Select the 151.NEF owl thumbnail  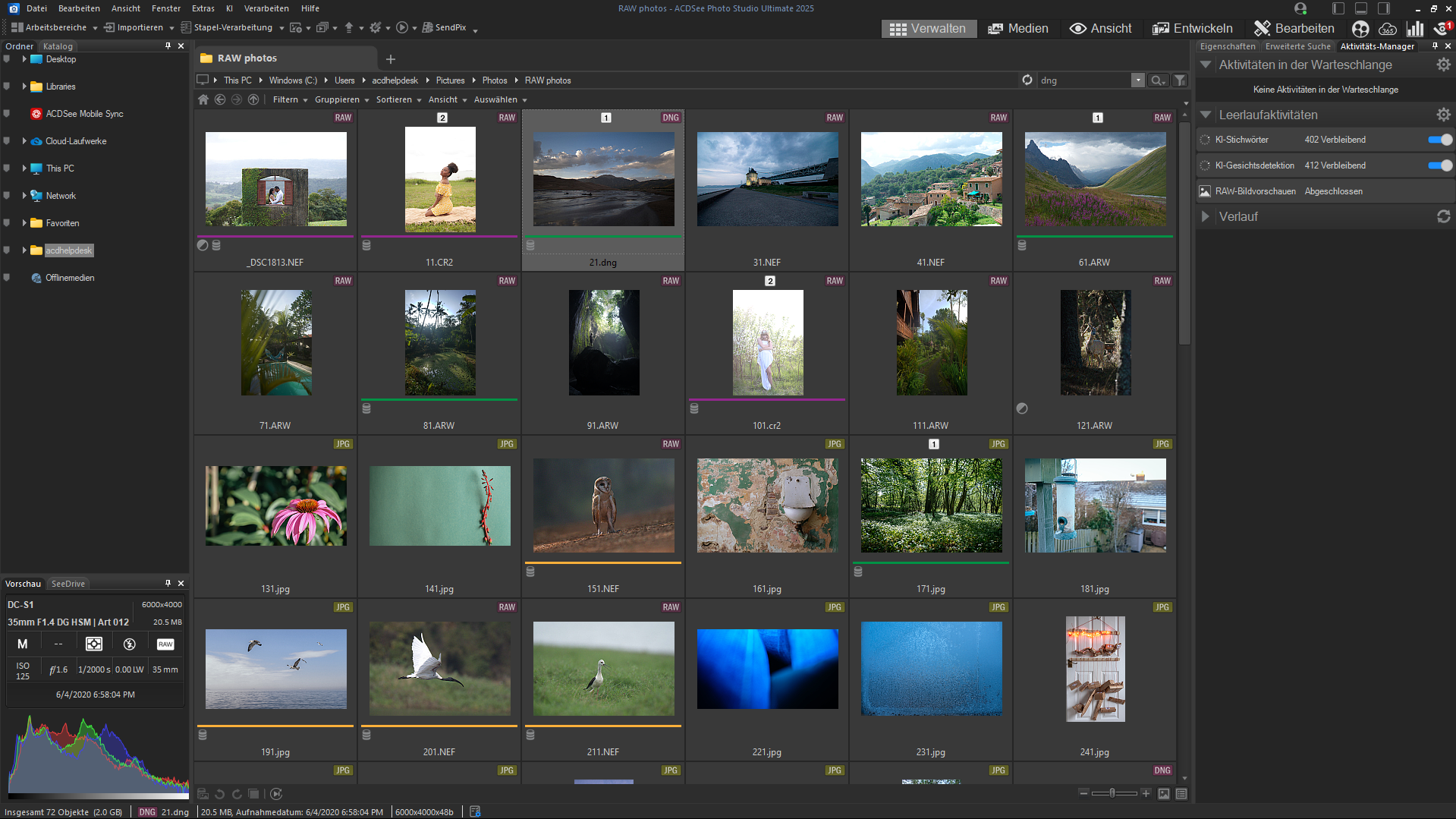coord(603,506)
